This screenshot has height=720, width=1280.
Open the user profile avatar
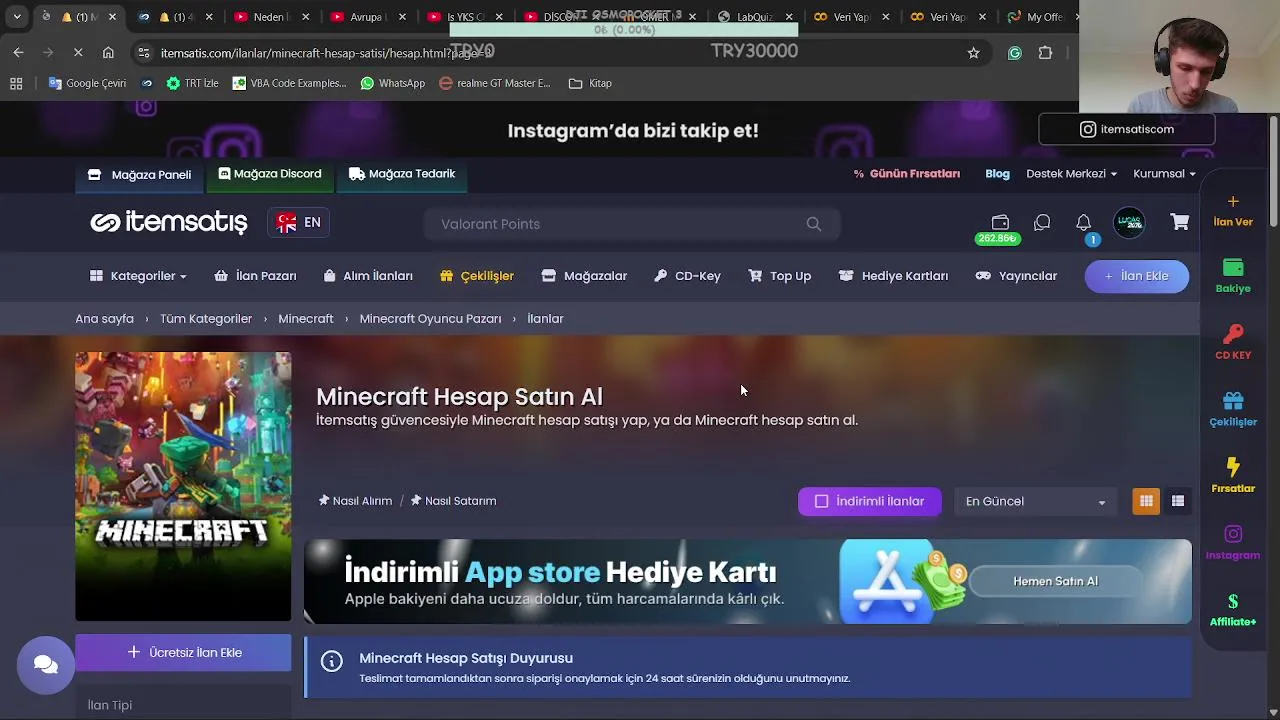point(1129,223)
